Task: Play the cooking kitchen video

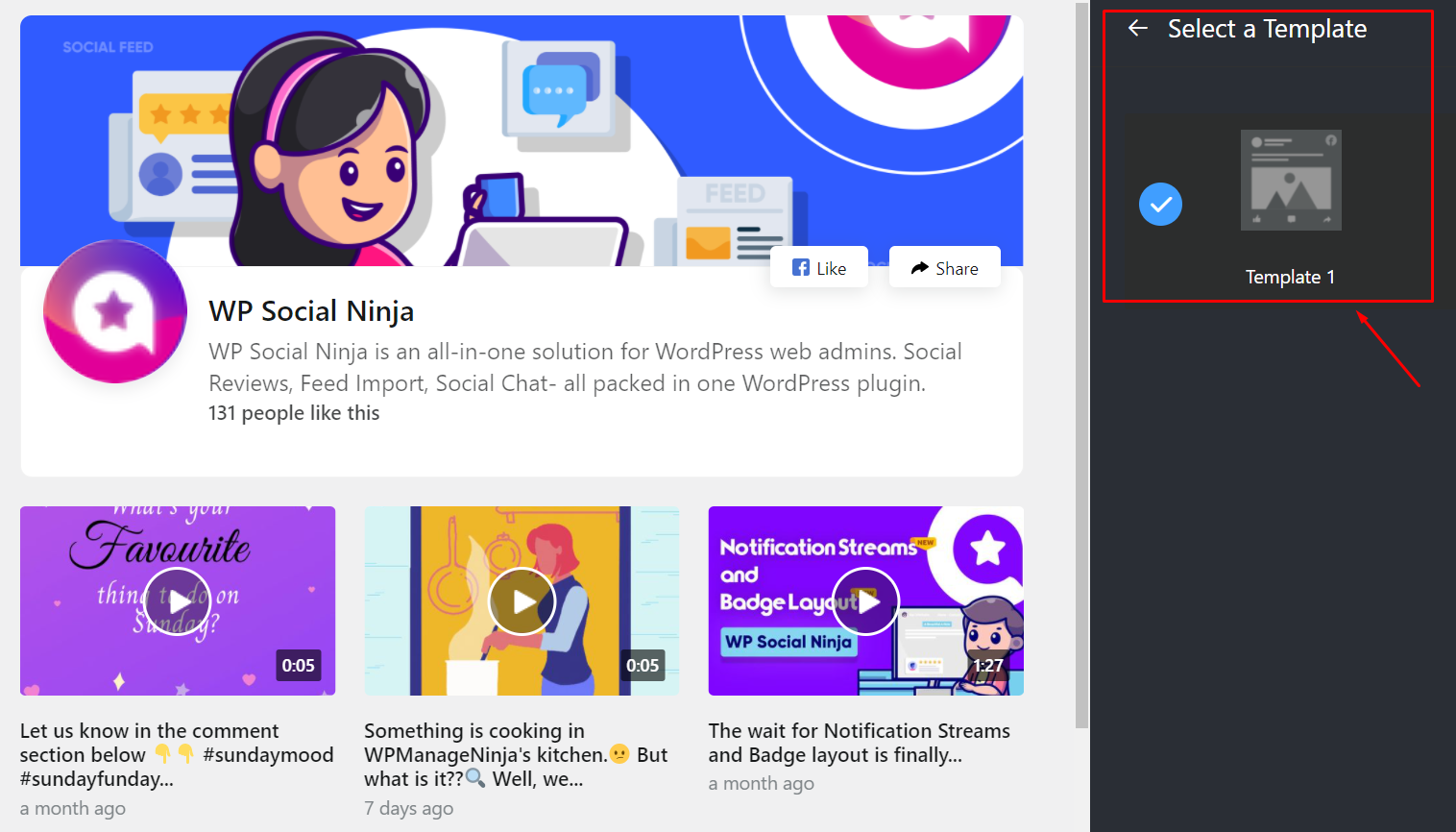Action: (522, 601)
